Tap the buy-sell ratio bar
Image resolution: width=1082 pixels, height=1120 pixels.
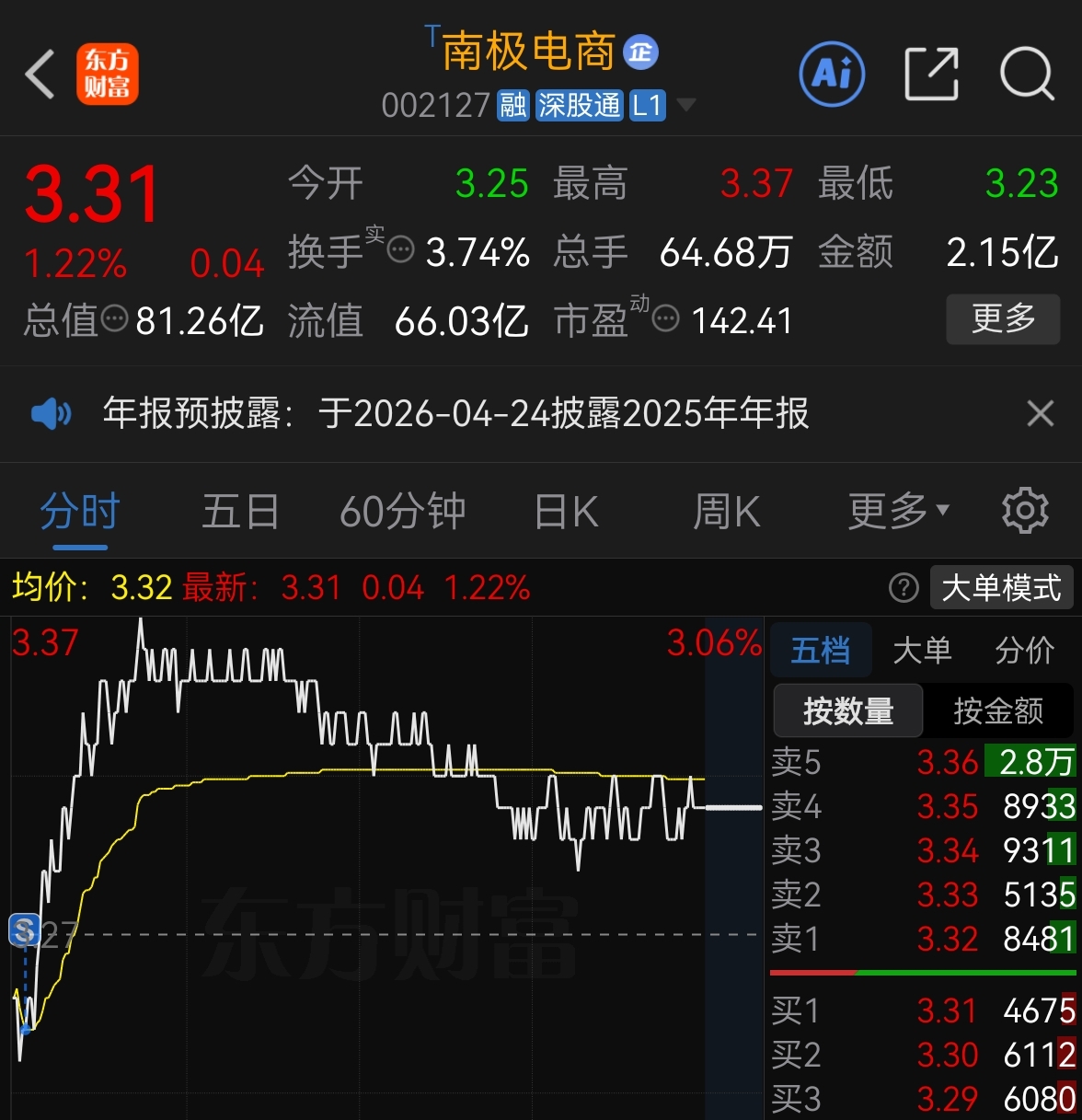(x=923, y=972)
